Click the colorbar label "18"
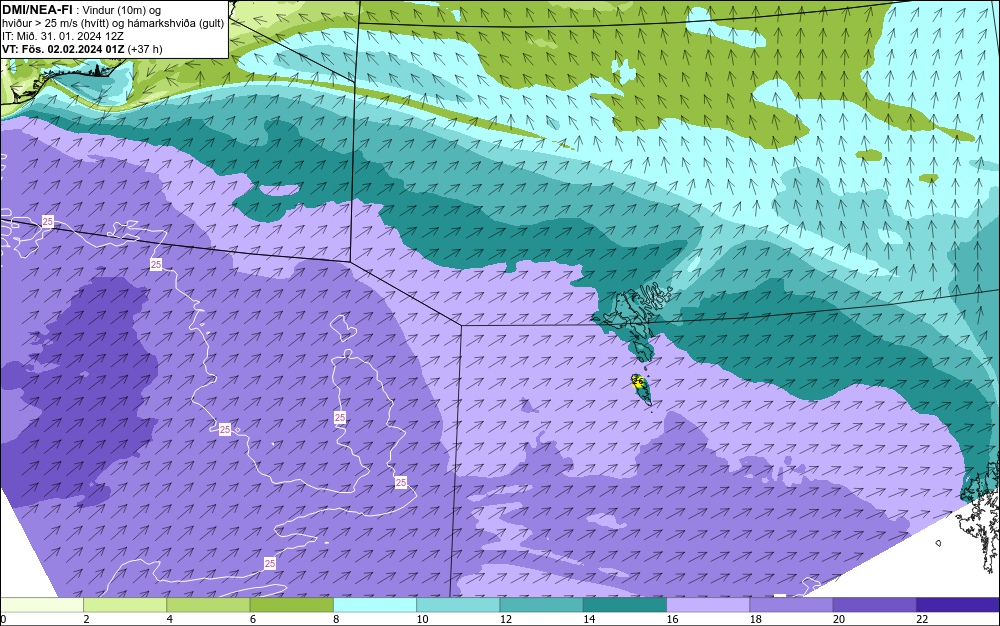 [x=756, y=619]
